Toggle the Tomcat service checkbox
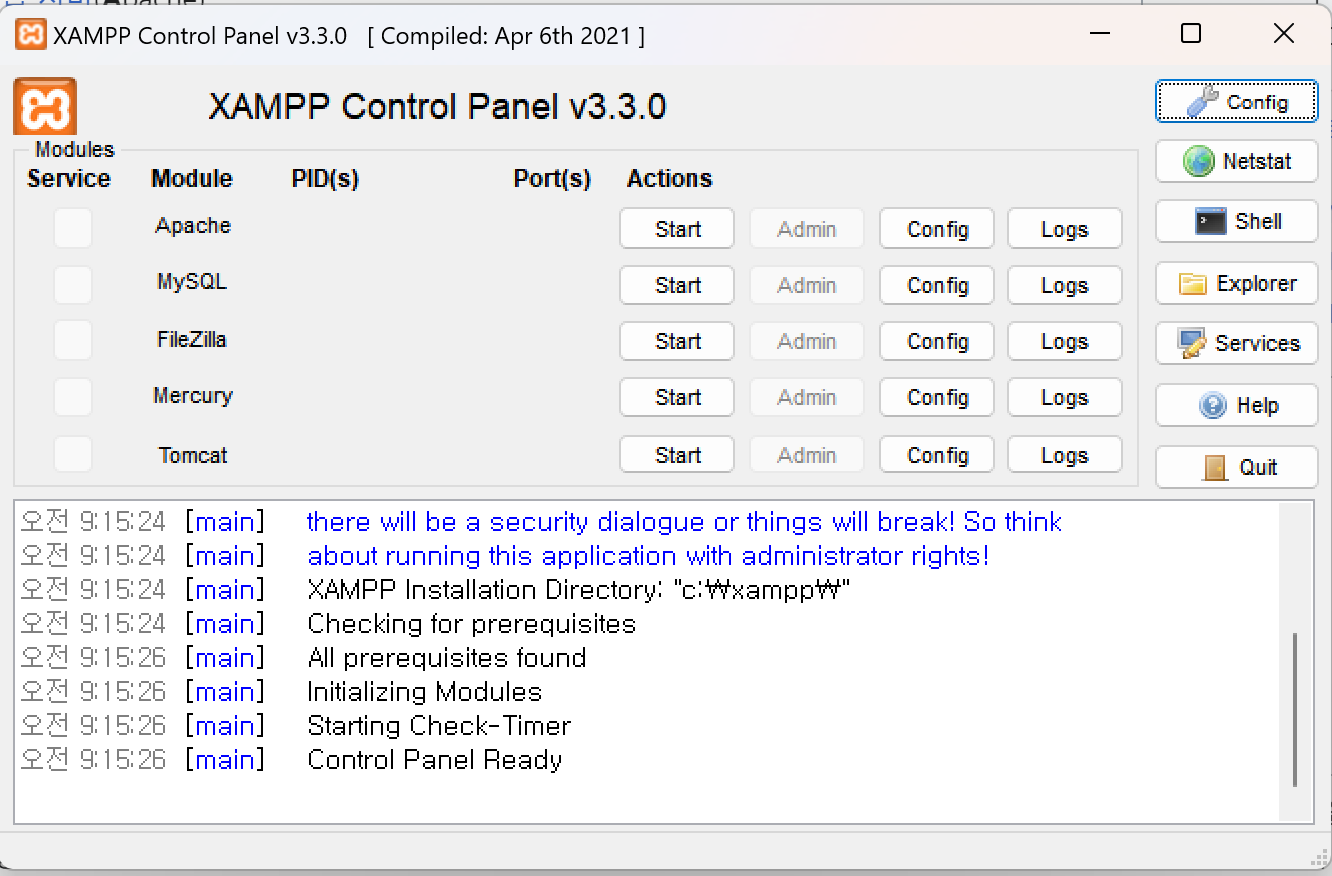This screenshot has width=1332, height=876. tap(73, 454)
